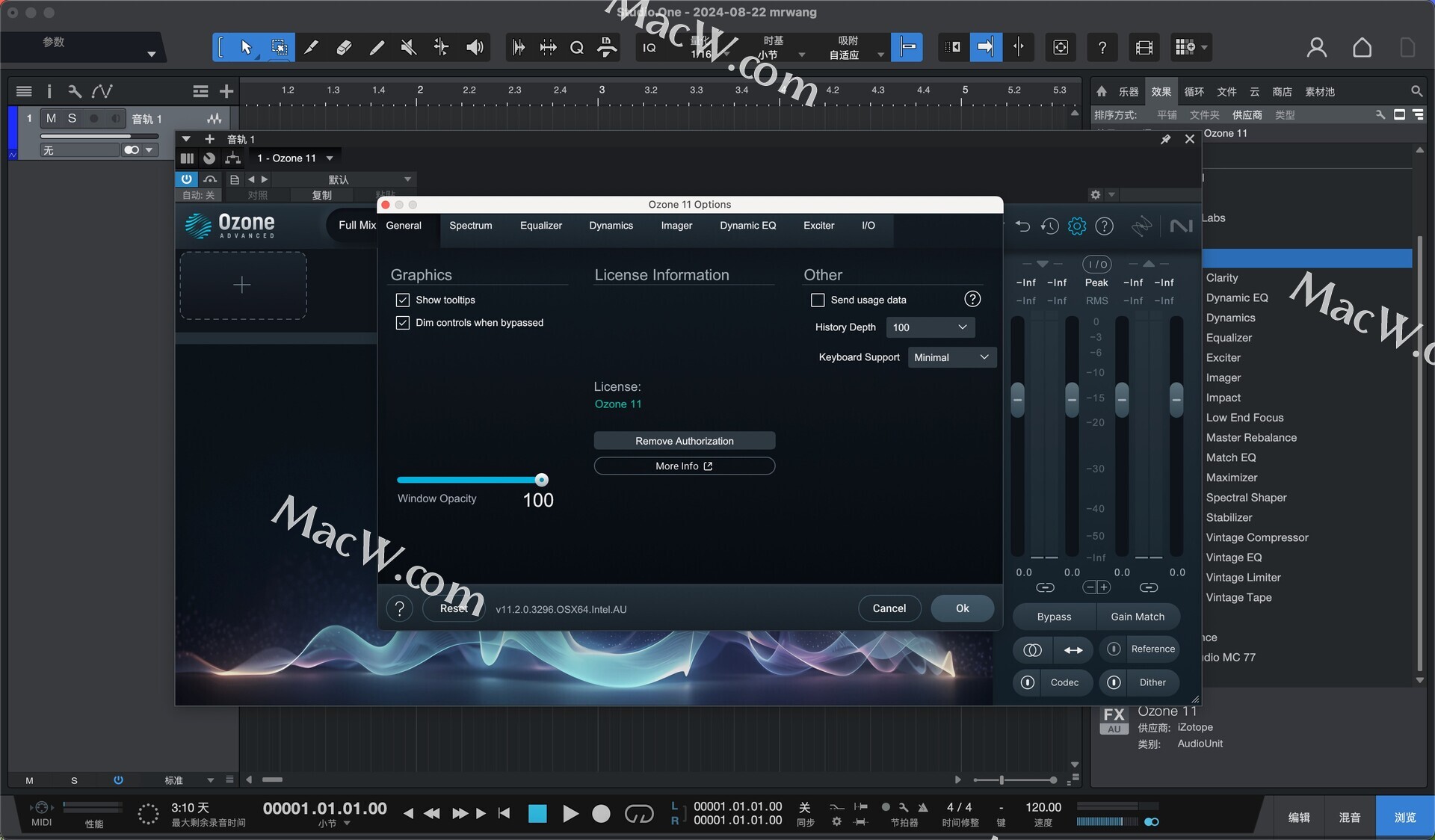
Task: Open the help question mark in toolbar
Action: point(1102,47)
